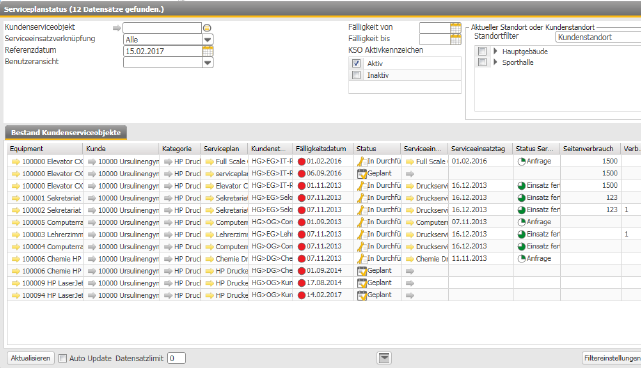This screenshot has height=368, width=641.
Task: Open equipment link arrow for 100094 HP LaserJet
Action: point(16,295)
